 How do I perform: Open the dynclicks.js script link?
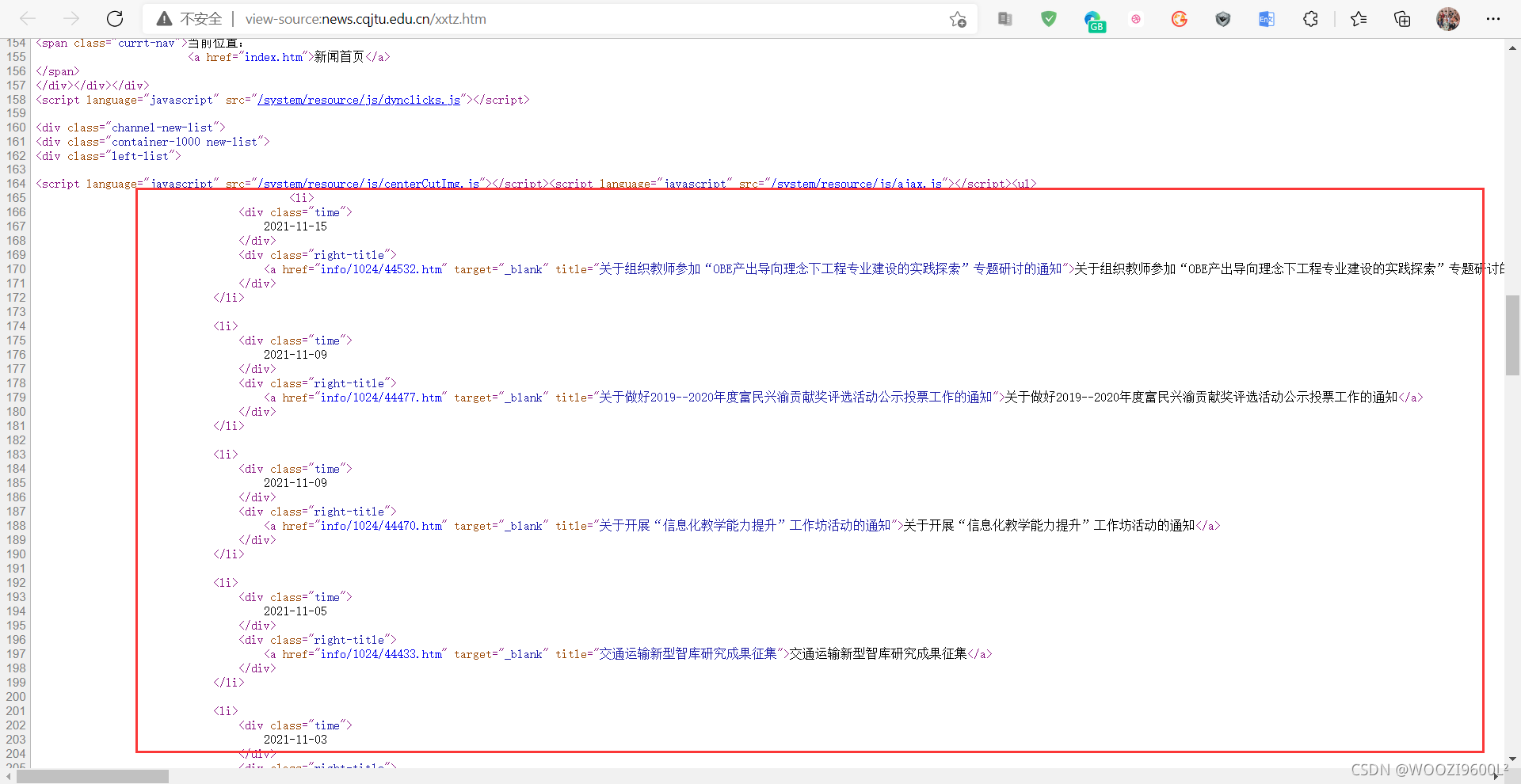pyautogui.click(x=359, y=100)
